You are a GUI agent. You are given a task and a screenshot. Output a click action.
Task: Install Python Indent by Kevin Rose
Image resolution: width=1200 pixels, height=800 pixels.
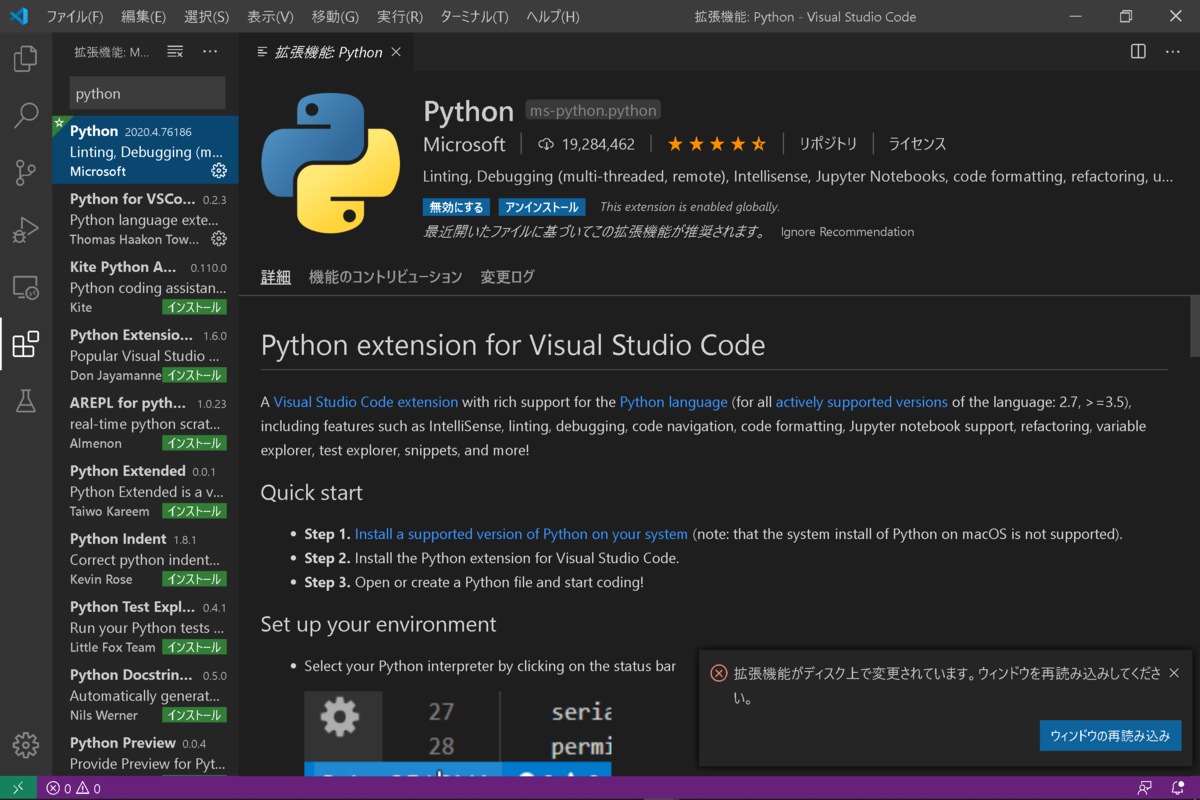click(x=194, y=579)
